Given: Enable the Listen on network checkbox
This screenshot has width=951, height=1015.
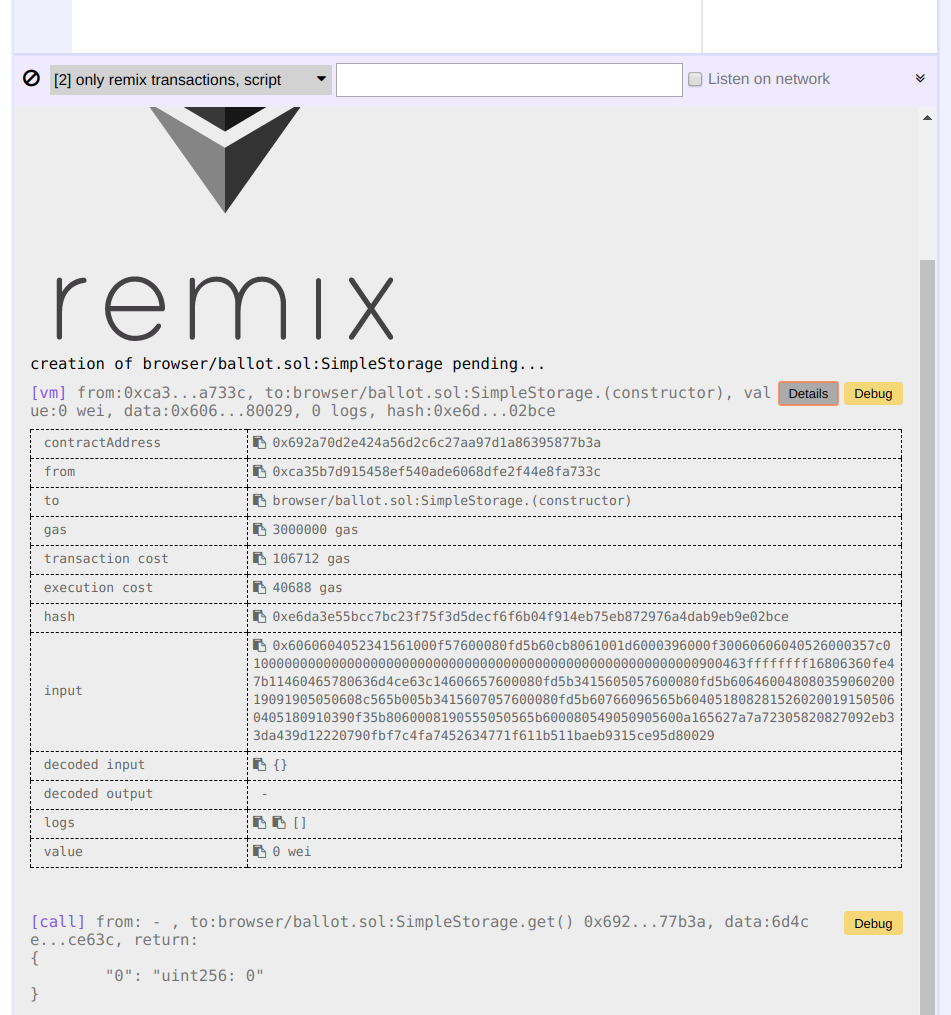Looking at the screenshot, I should 695,79.
